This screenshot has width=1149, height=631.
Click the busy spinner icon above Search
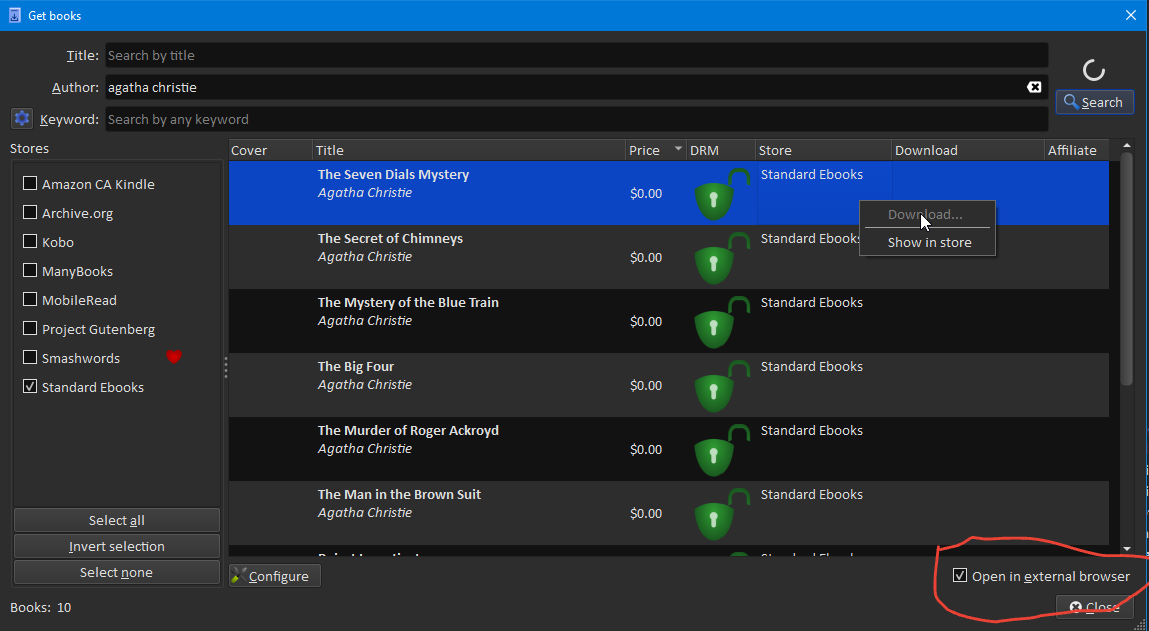point(1094,70)
